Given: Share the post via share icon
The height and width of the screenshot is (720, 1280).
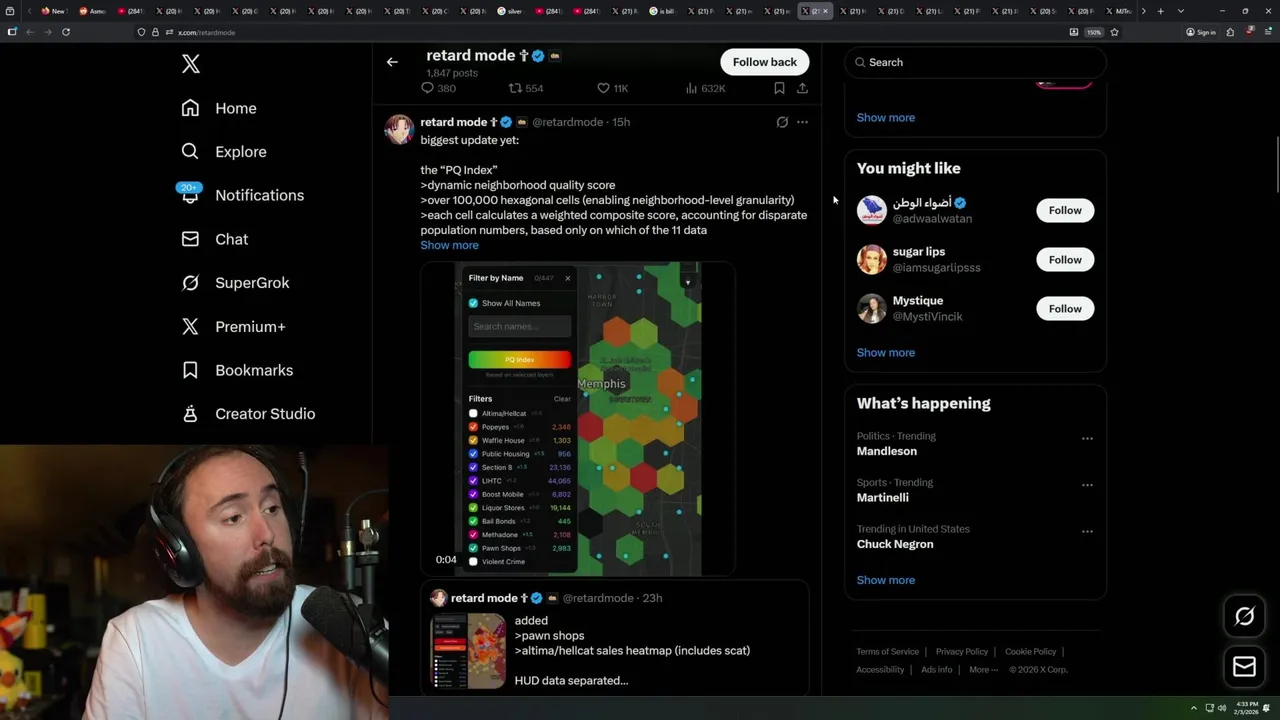Looking at the screenshot, I should click(x=802, y=88).
